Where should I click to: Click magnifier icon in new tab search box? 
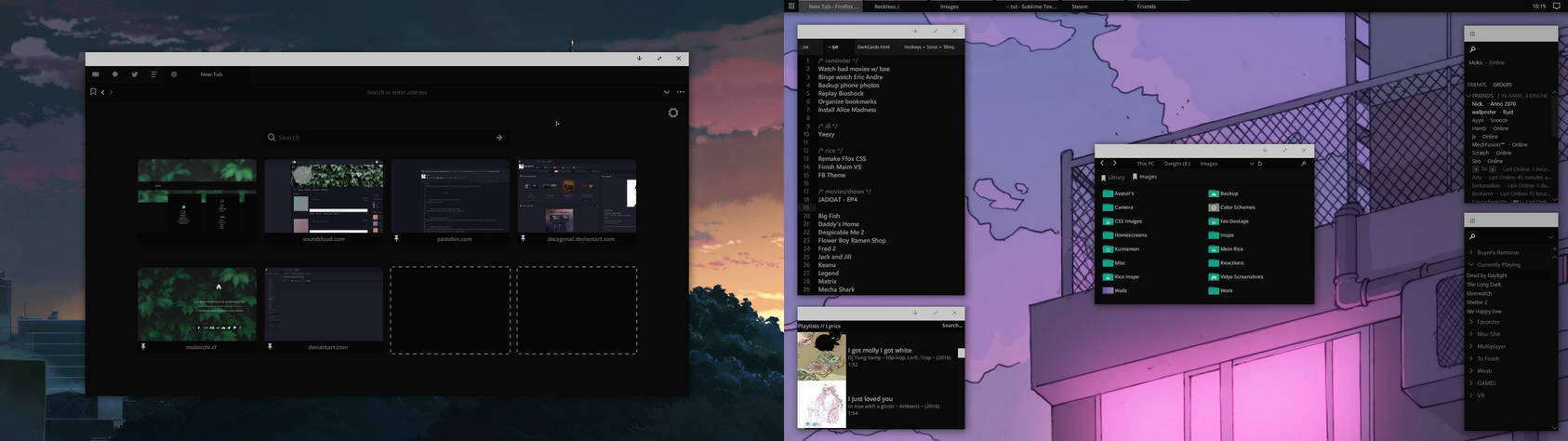[x=272, y=138]
